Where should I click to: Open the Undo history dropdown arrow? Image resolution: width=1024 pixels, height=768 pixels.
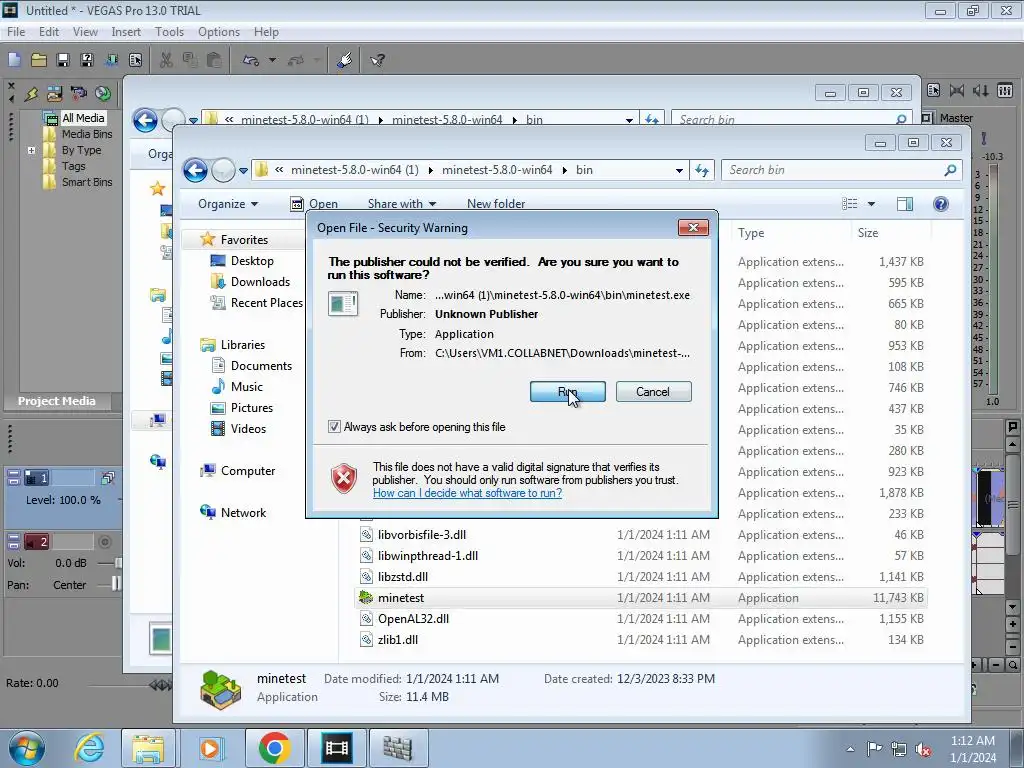click(x=272, y=60)
